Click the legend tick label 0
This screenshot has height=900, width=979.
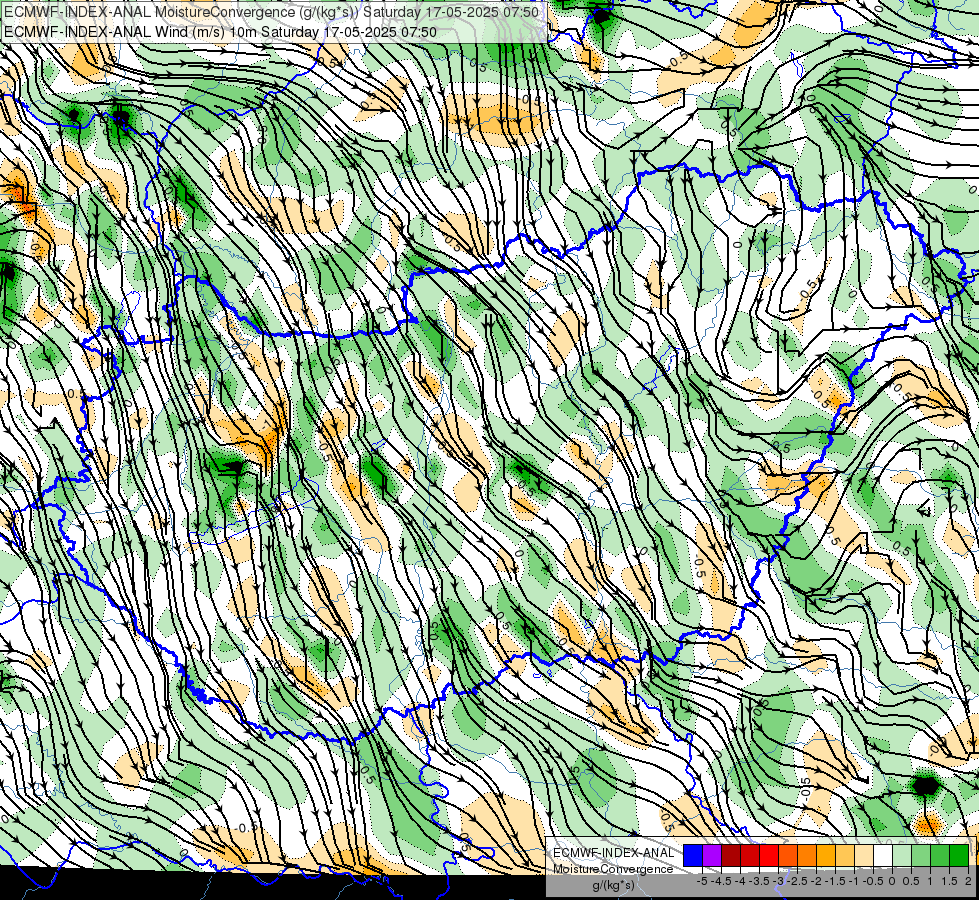click(892, 881)
